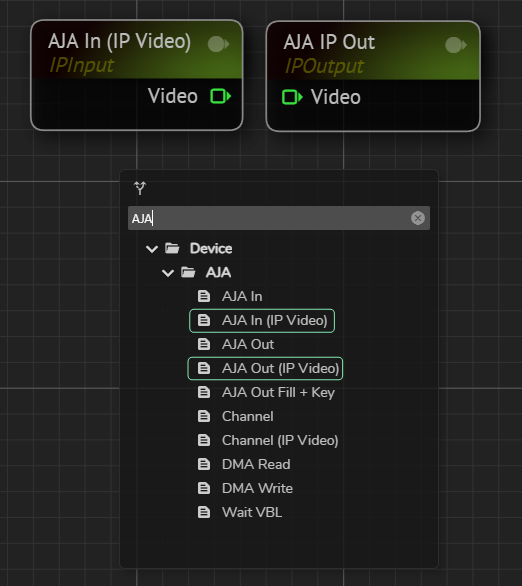Add AJA Out Fill + Key node

click(x=278, y=392)
